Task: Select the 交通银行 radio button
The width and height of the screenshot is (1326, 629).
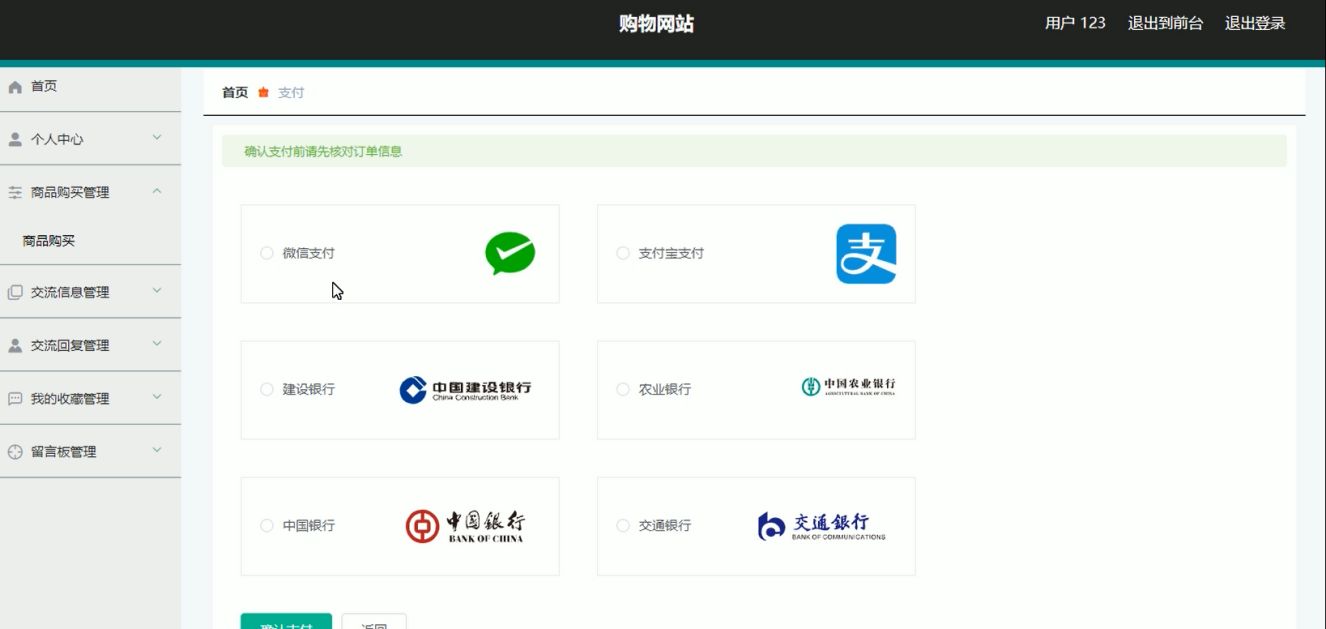Action: click(623, 525)
